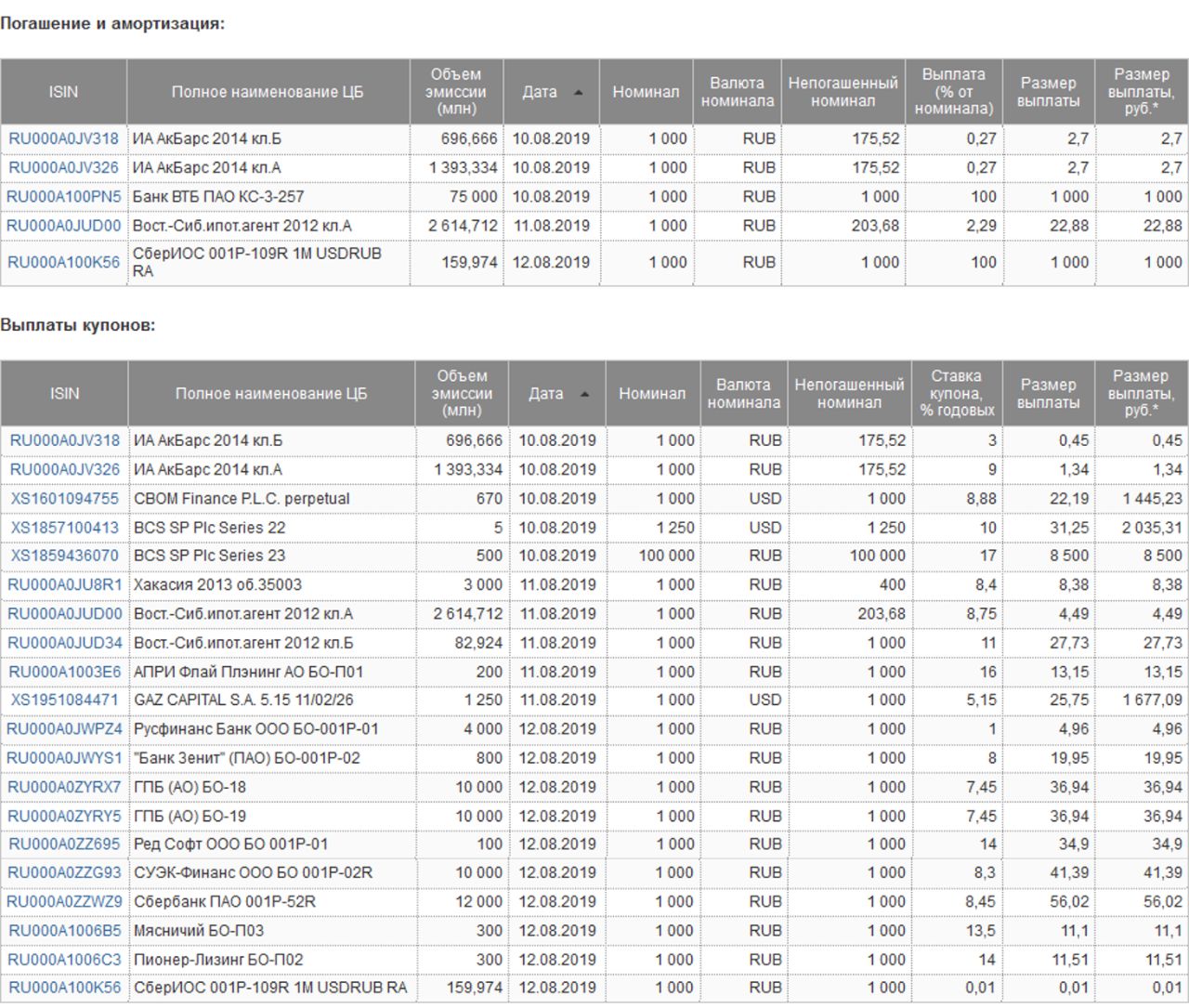Sort redemption table by Полное наименование ЦБ header
Image resolution: width=1189 pixels, height=1008 pixels.
[x=268, y=92]
